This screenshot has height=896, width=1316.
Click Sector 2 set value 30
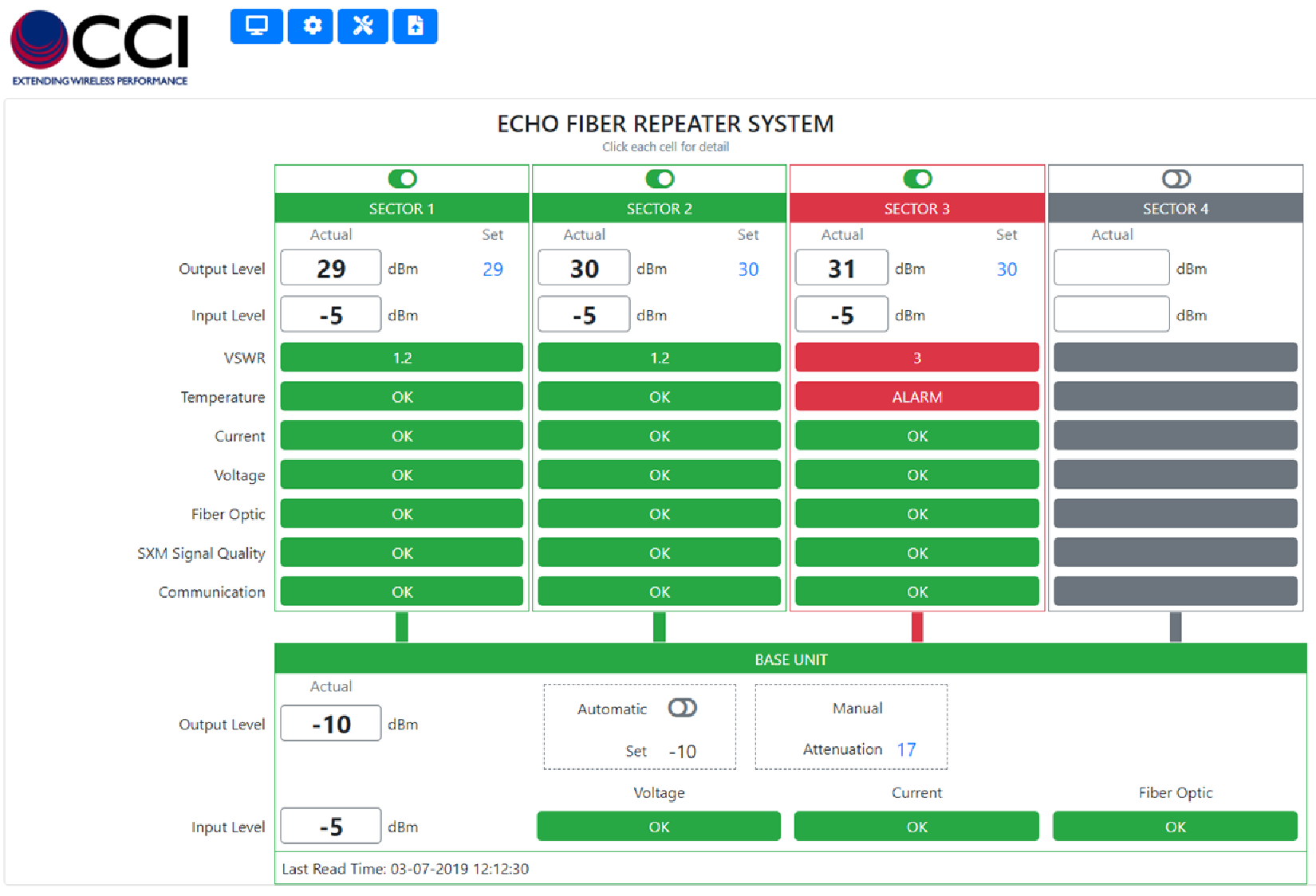pos(748,269)
